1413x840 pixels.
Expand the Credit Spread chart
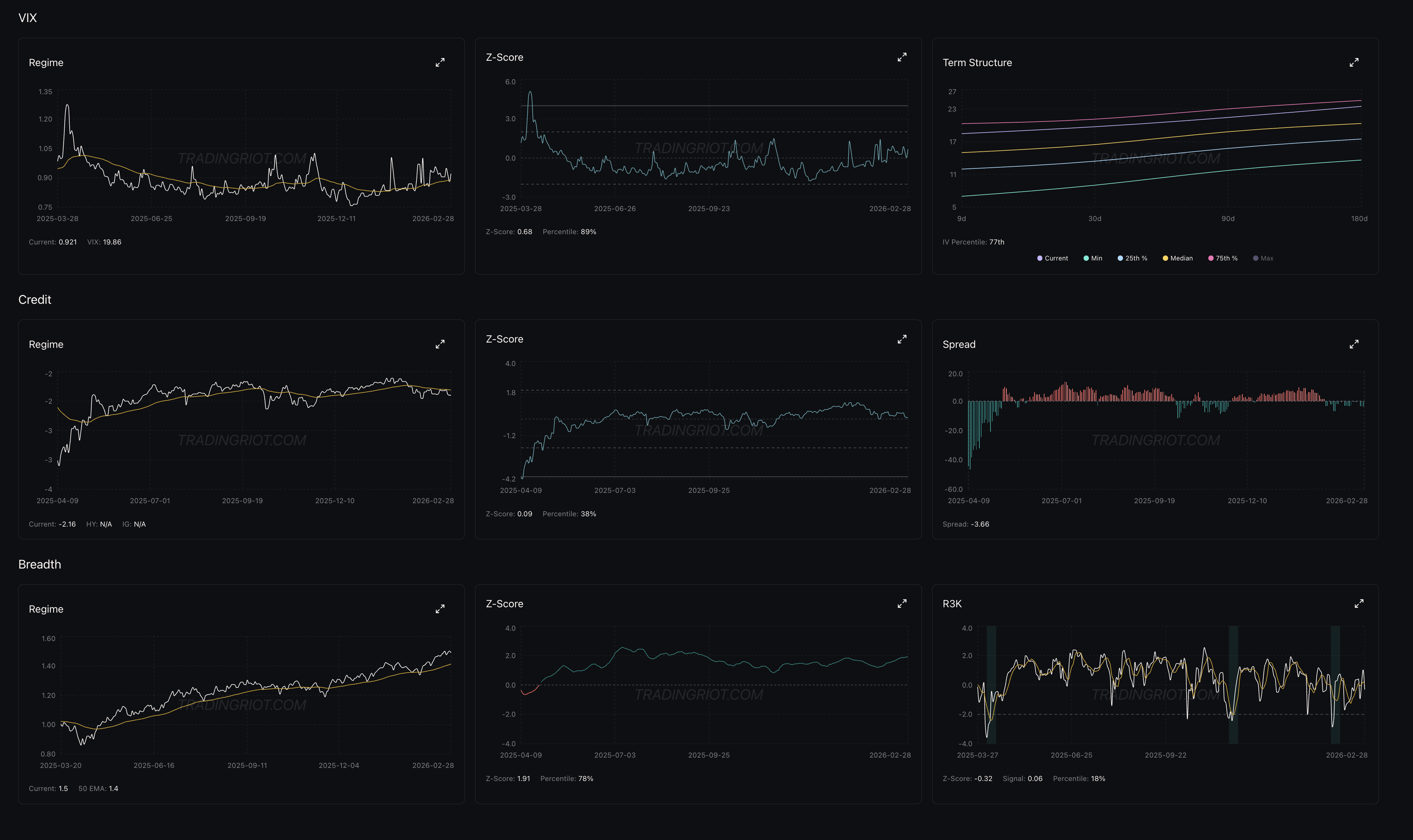tap(1354, 344)
